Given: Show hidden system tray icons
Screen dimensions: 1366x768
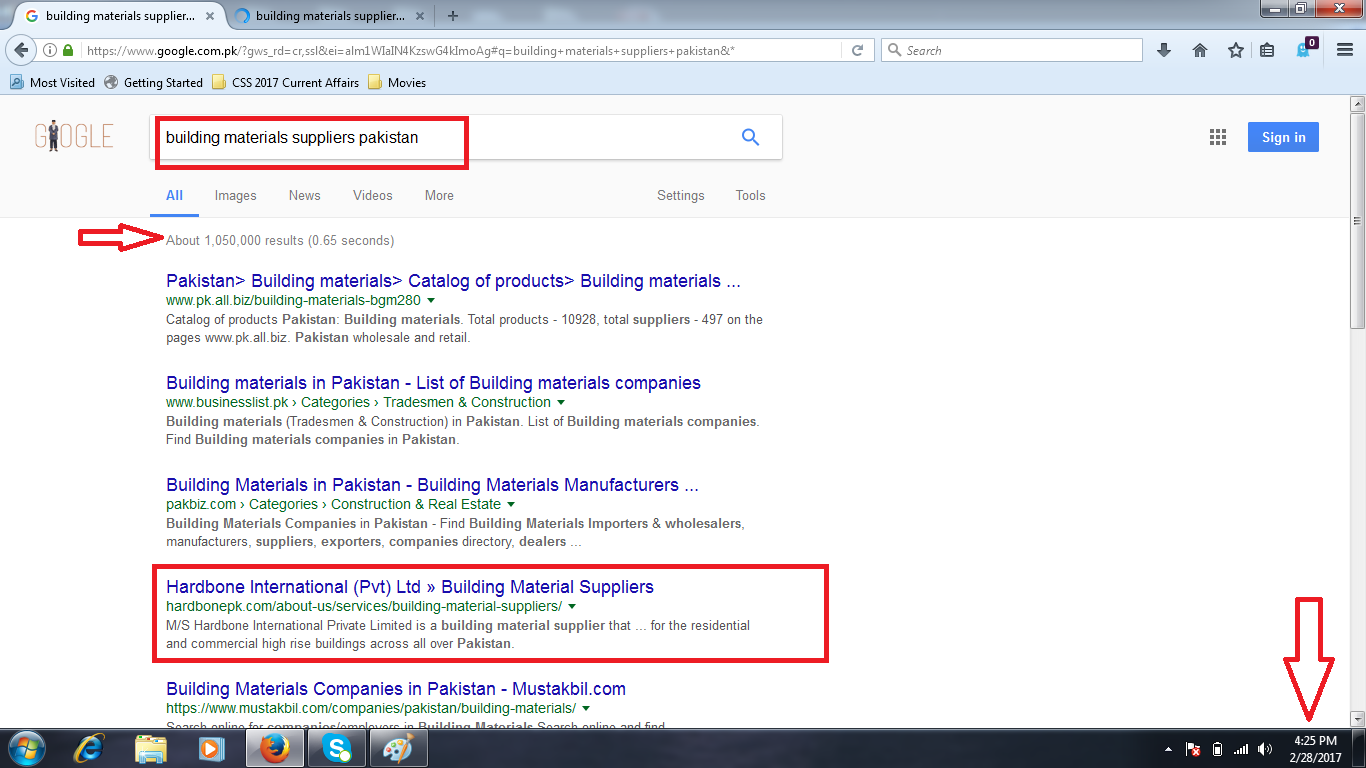Looking at the screenshot, I should coord(1168,749).
